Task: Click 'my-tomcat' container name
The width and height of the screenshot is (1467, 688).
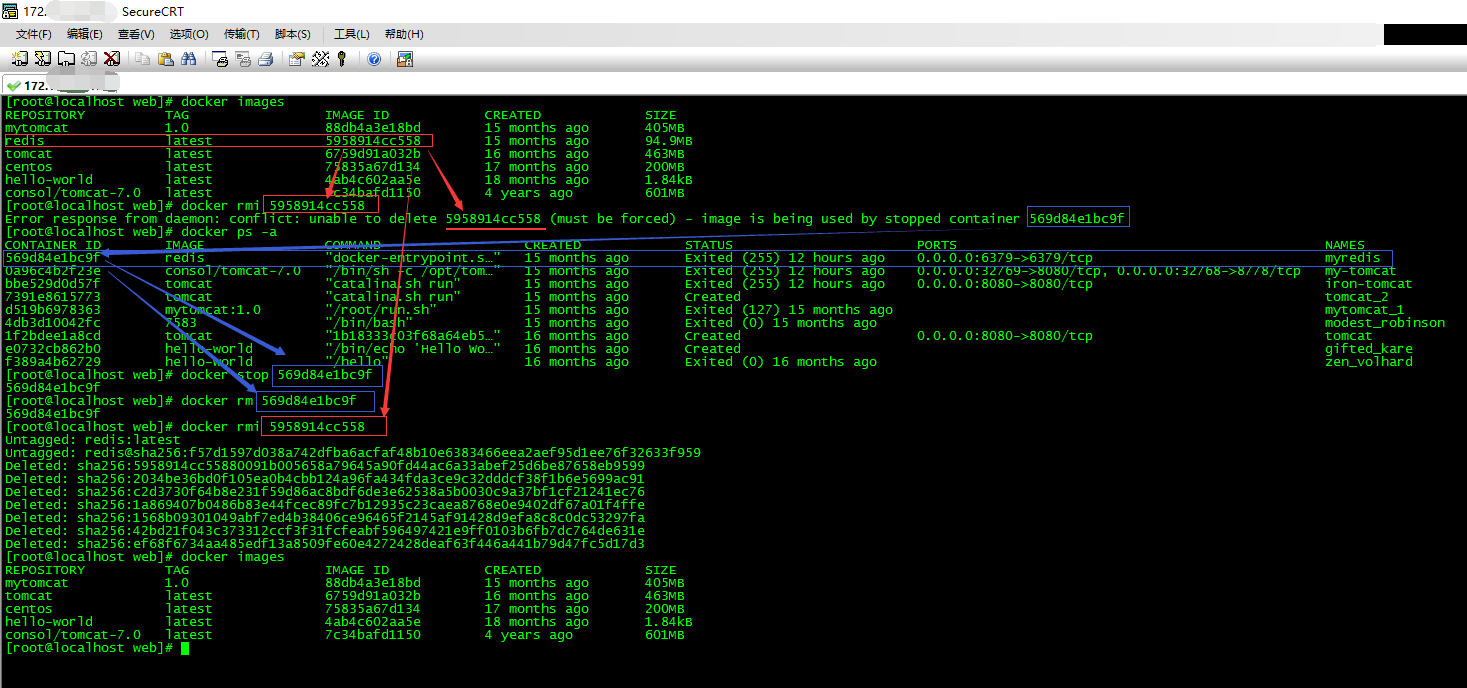Action: click(x=1361, y=271)
